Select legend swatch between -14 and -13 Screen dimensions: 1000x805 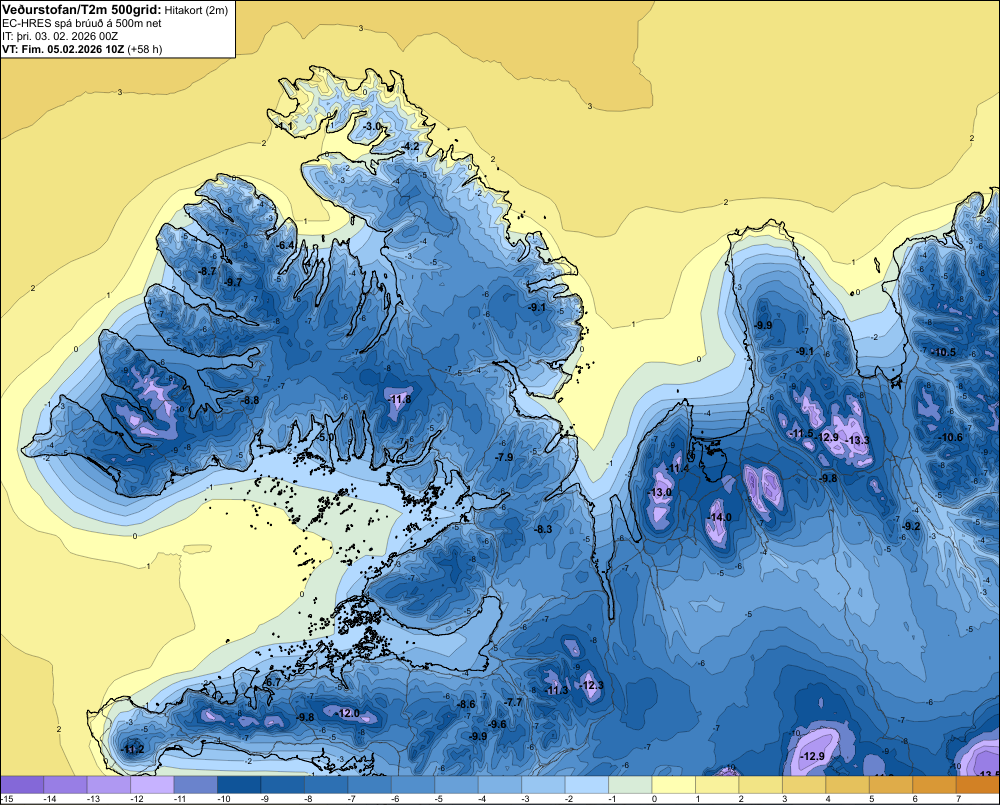click(x=65, y=784)
